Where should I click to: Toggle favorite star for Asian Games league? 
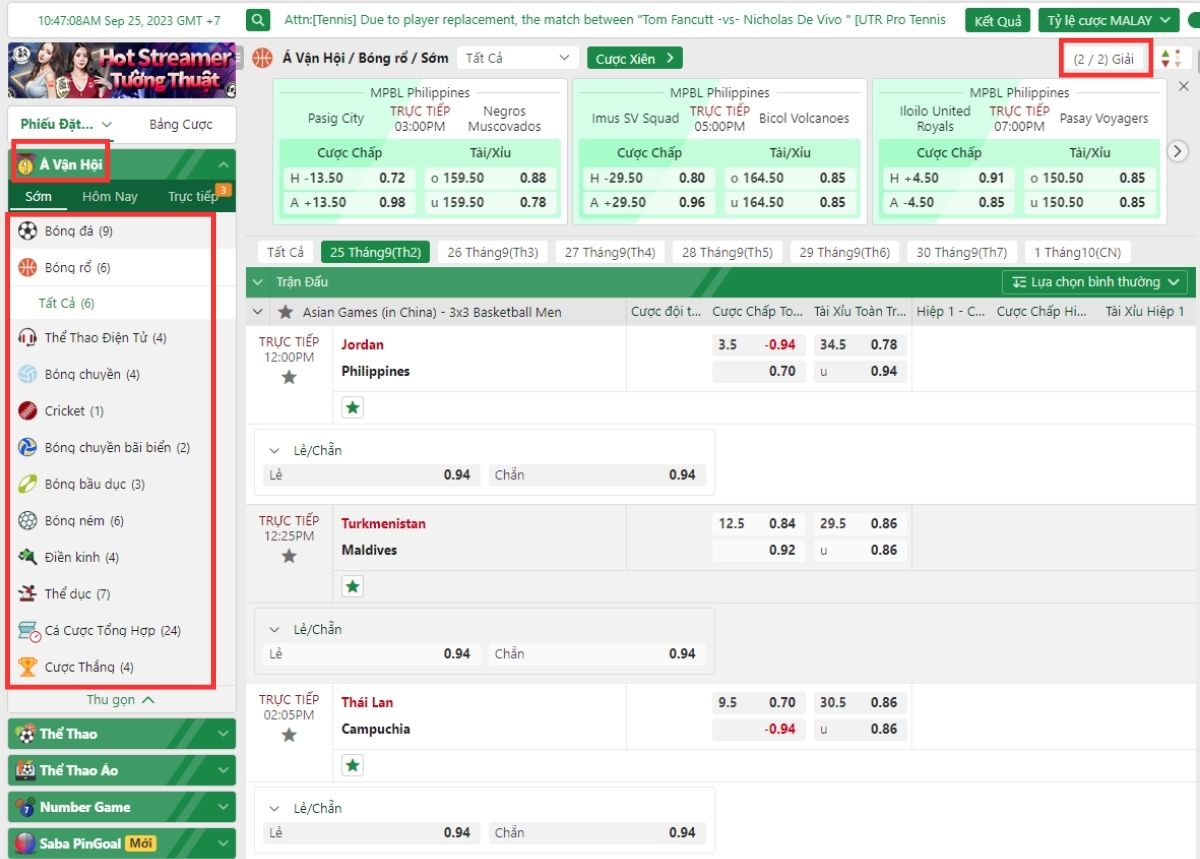tap(286, 312)
